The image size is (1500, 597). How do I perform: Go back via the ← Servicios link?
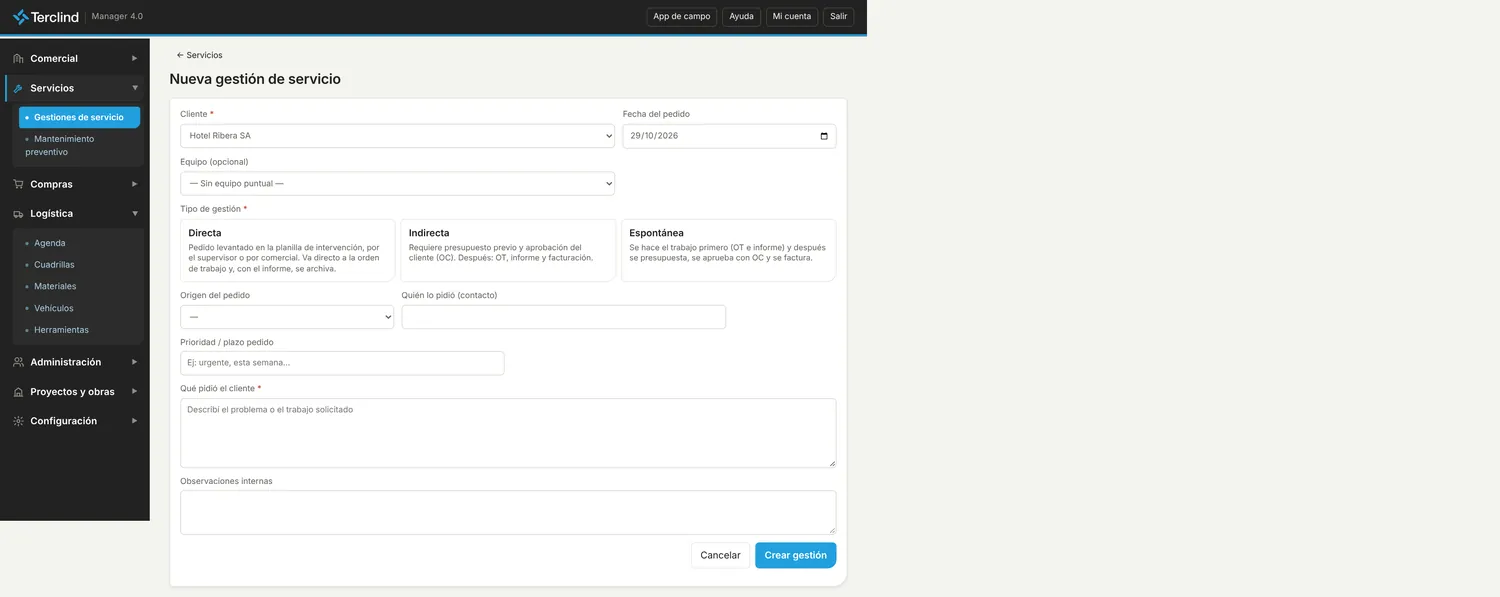[199, 55]
